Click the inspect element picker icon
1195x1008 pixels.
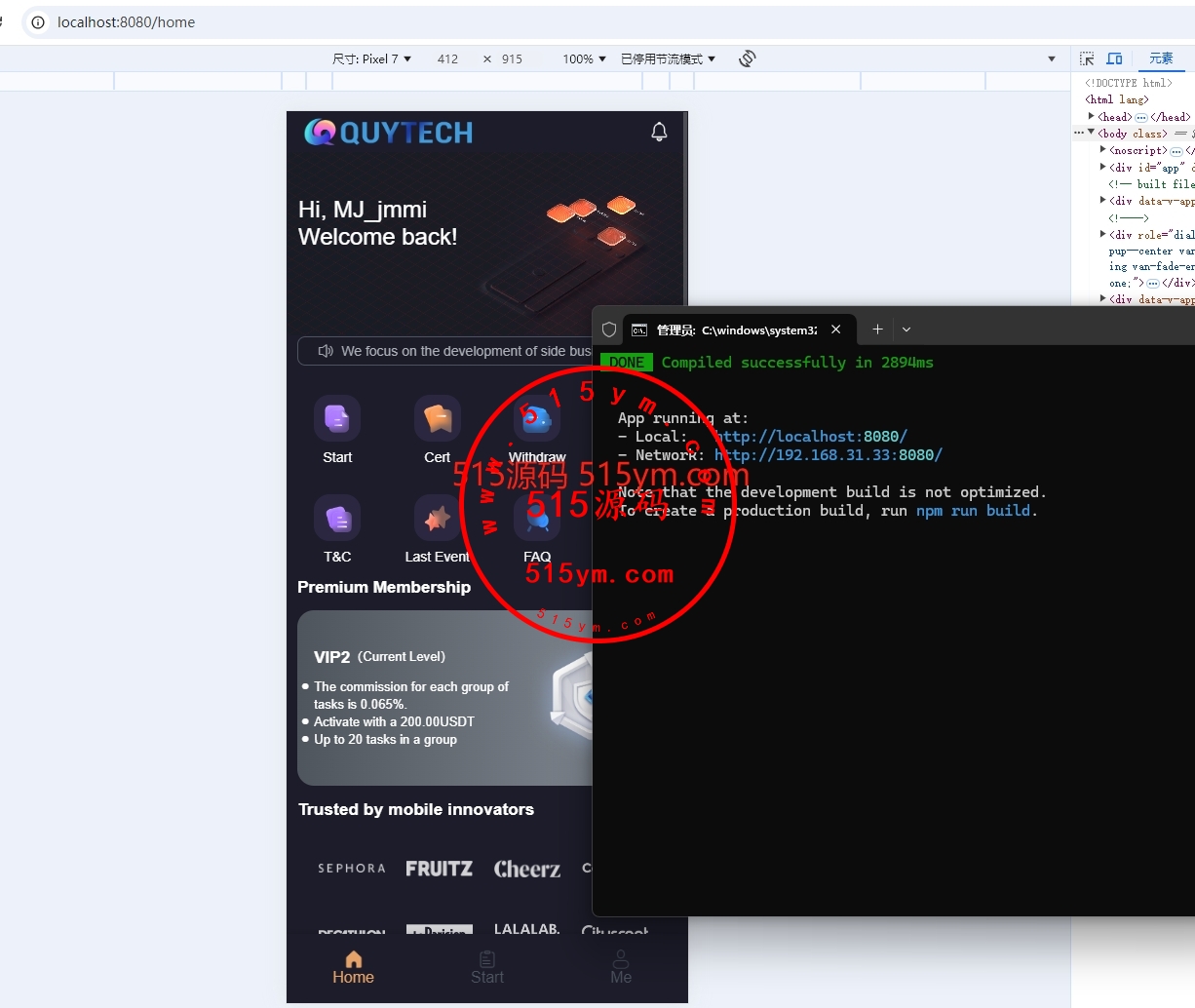coord(1087,58)
